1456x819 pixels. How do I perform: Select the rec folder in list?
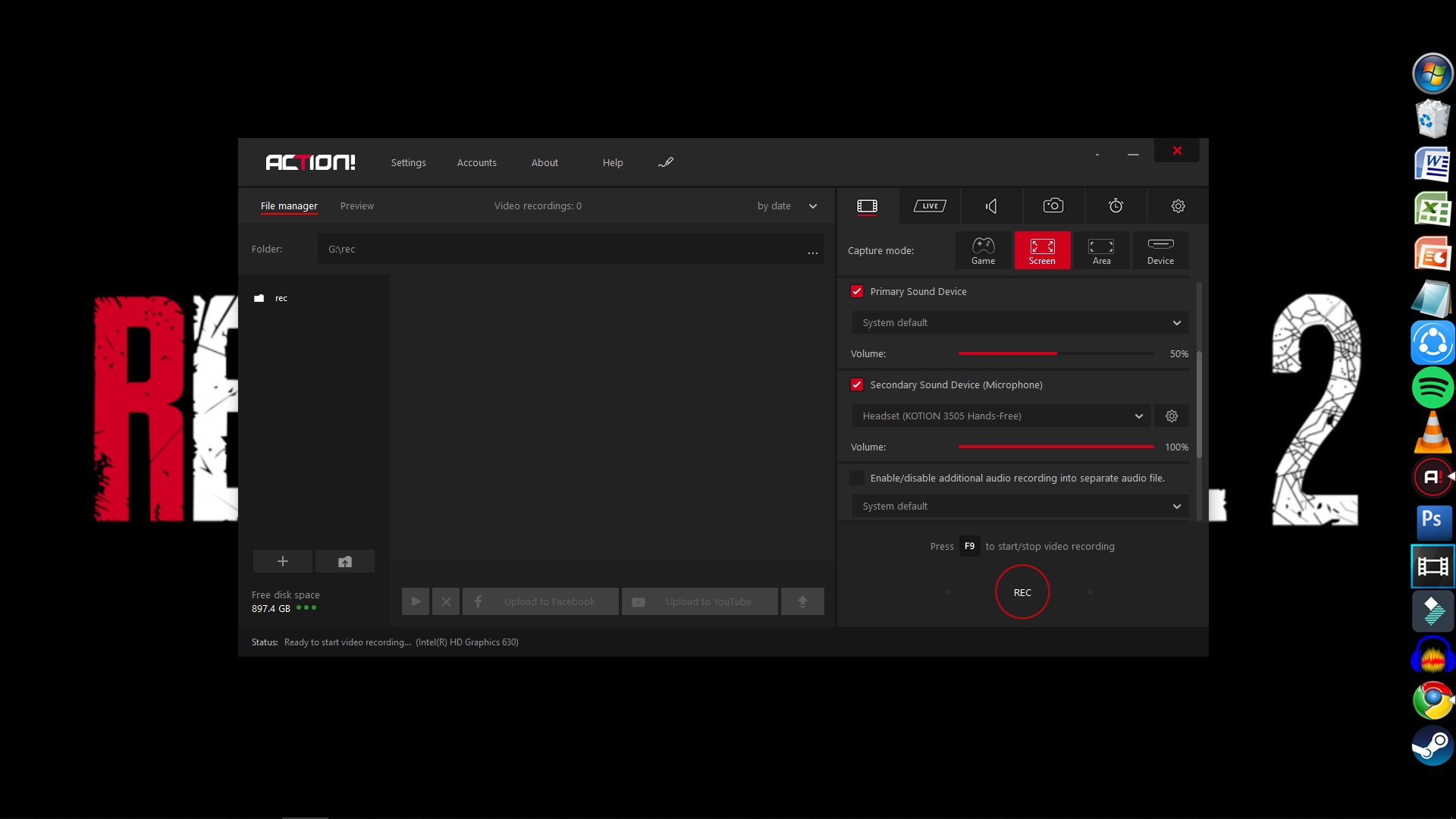coord(281,298)
